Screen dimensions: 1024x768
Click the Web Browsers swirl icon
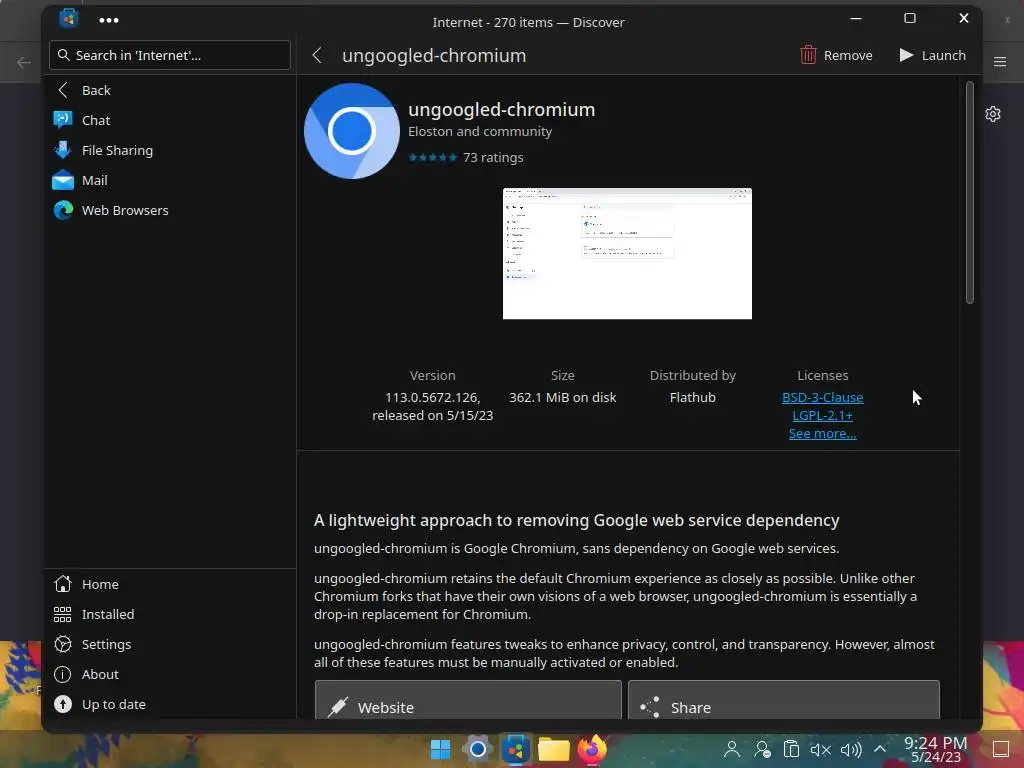click(63, 210)
